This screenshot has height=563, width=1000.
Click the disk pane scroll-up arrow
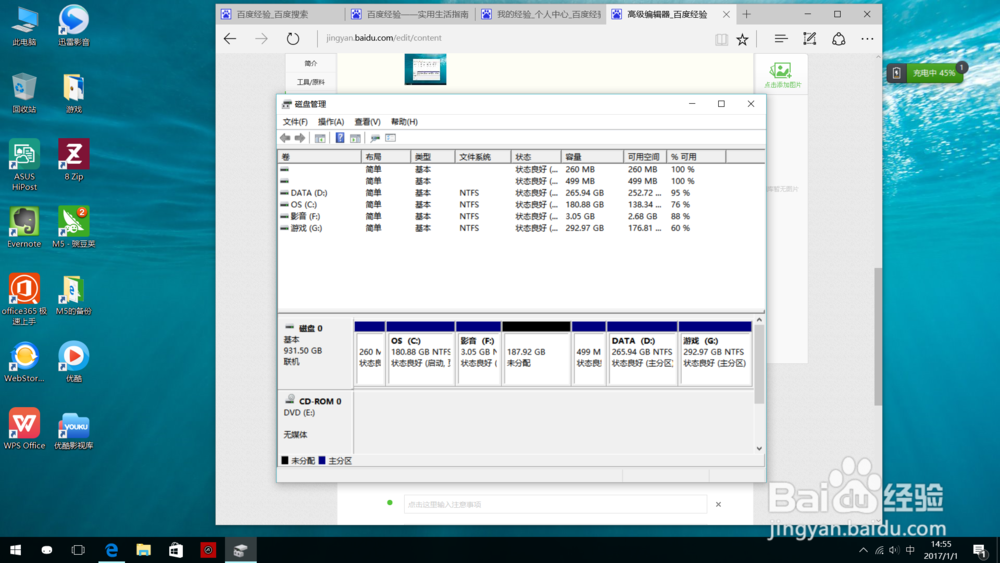pos(759,320)
